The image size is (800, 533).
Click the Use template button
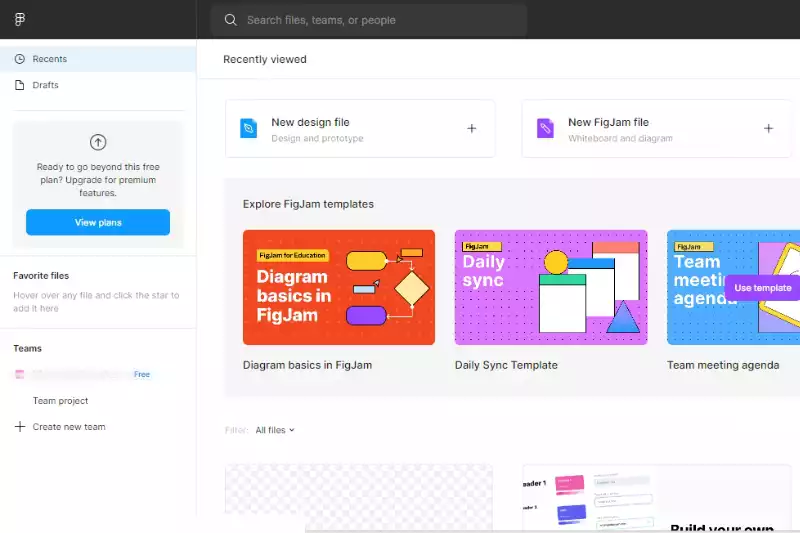pyautogui.click(x=763, y=288)
